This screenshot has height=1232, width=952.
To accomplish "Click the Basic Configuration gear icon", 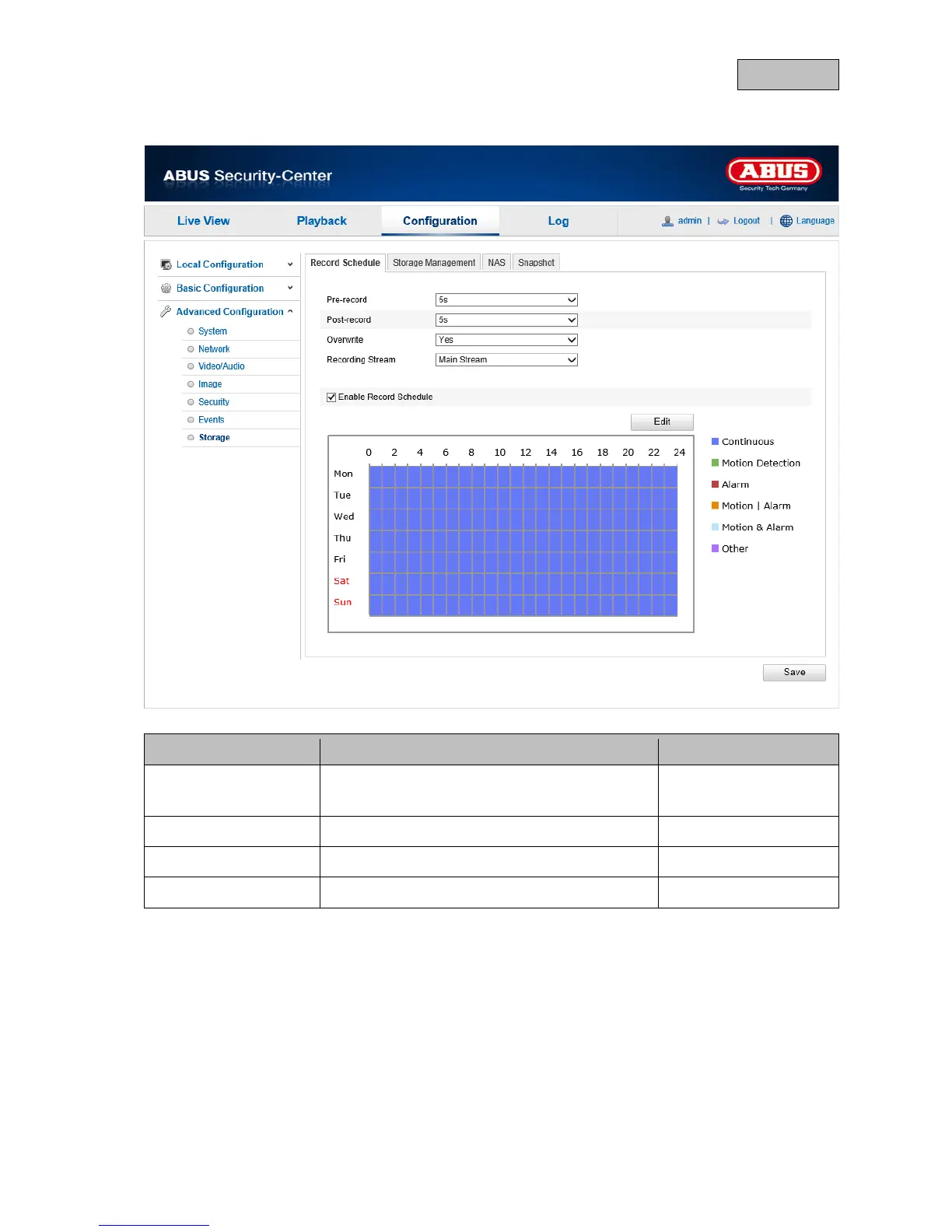I will click(x=166, y=288).
